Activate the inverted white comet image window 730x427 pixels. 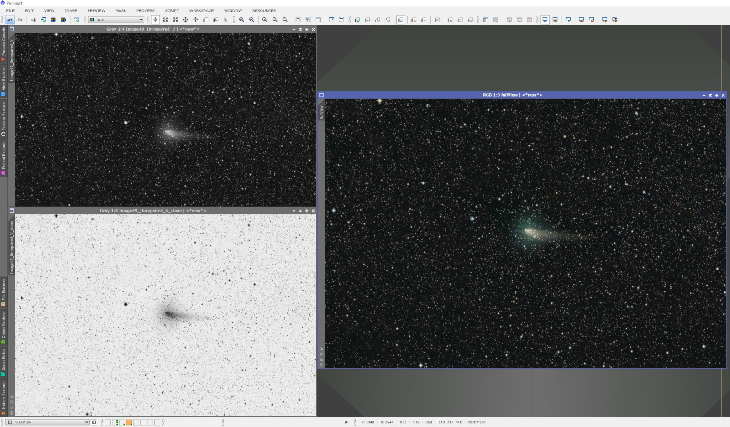[x=165, y=314]
